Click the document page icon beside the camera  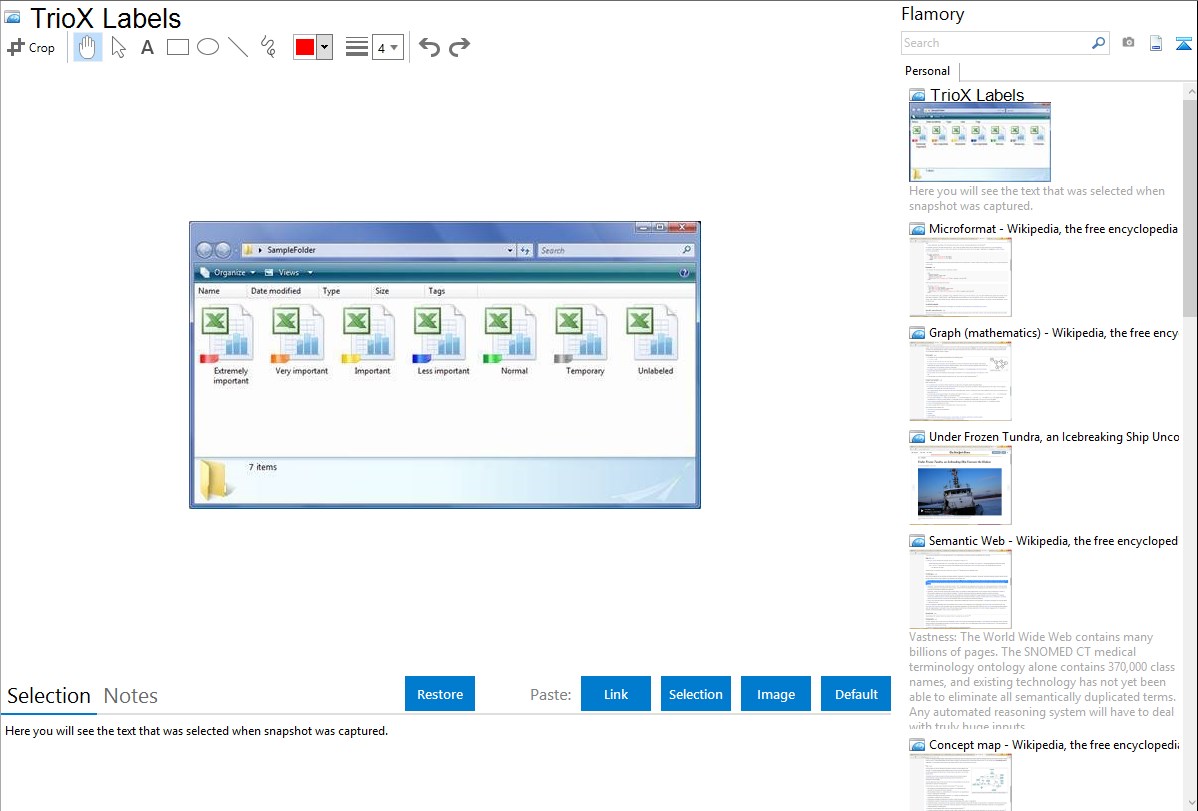[1156, 43]
